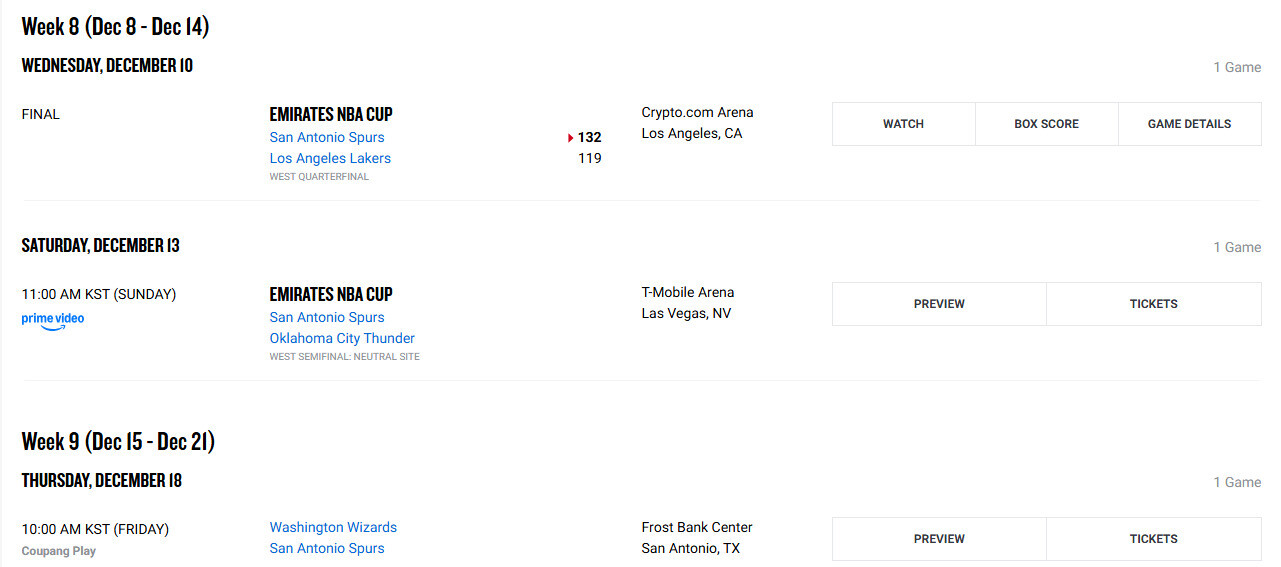Open Preview for the Thunder semifinal

point(939,304)
